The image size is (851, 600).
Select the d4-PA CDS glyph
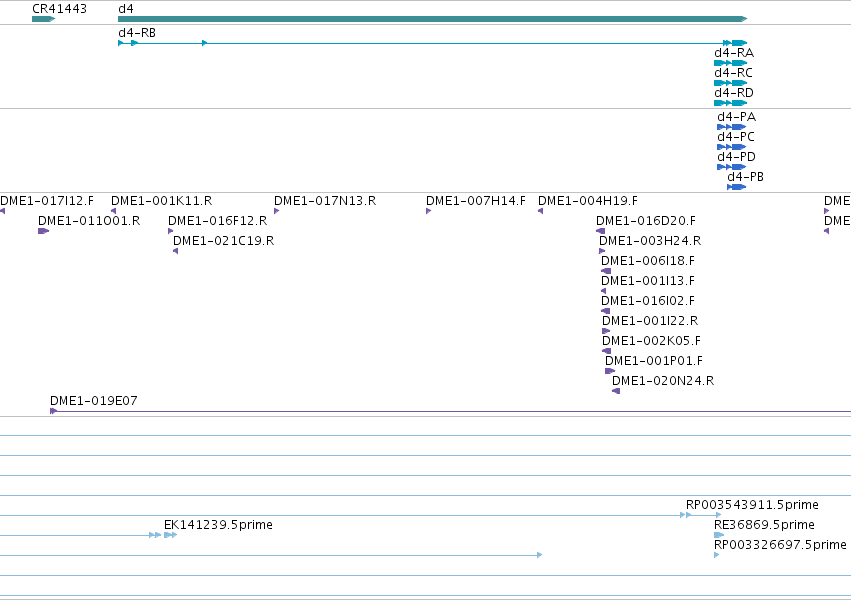(732, 127)
